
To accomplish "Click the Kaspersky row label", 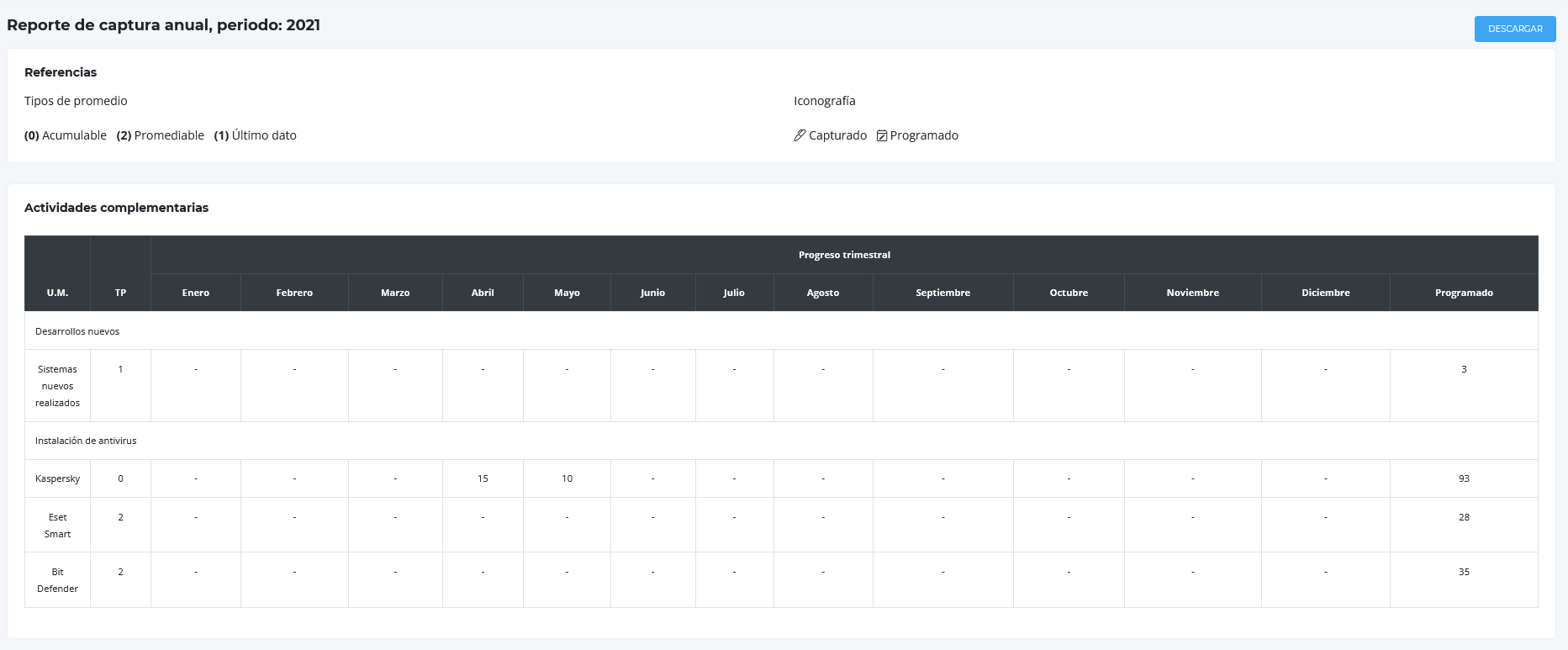I will [57, 478].
